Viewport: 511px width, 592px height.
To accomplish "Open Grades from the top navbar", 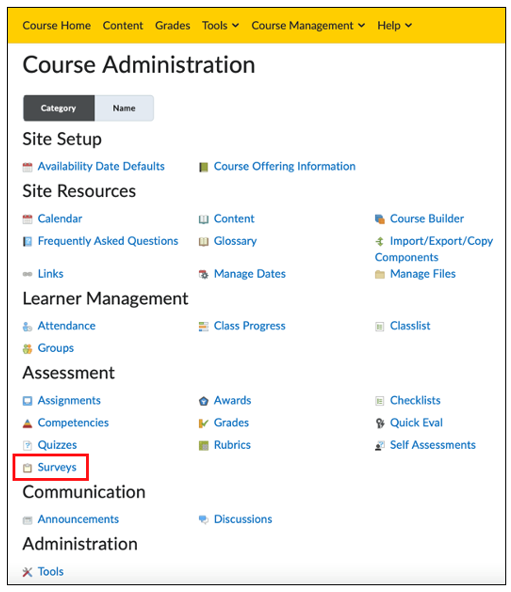I will pos(173,25).
